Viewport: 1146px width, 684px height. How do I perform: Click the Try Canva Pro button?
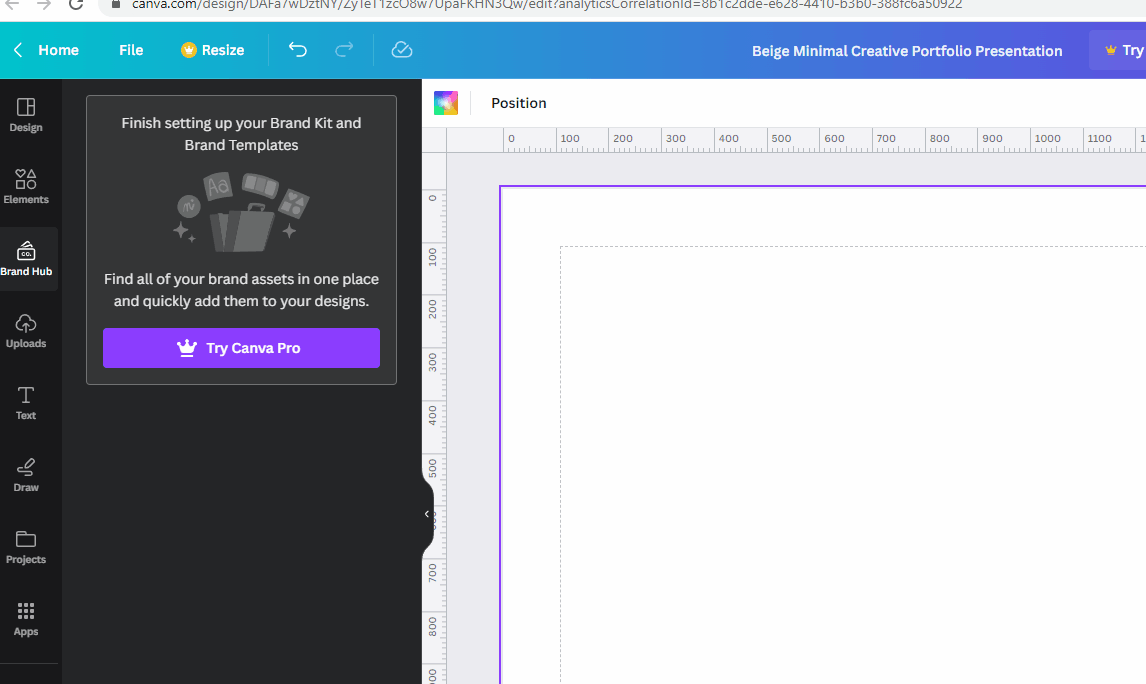pyautogui.click(x=241, y=347)
